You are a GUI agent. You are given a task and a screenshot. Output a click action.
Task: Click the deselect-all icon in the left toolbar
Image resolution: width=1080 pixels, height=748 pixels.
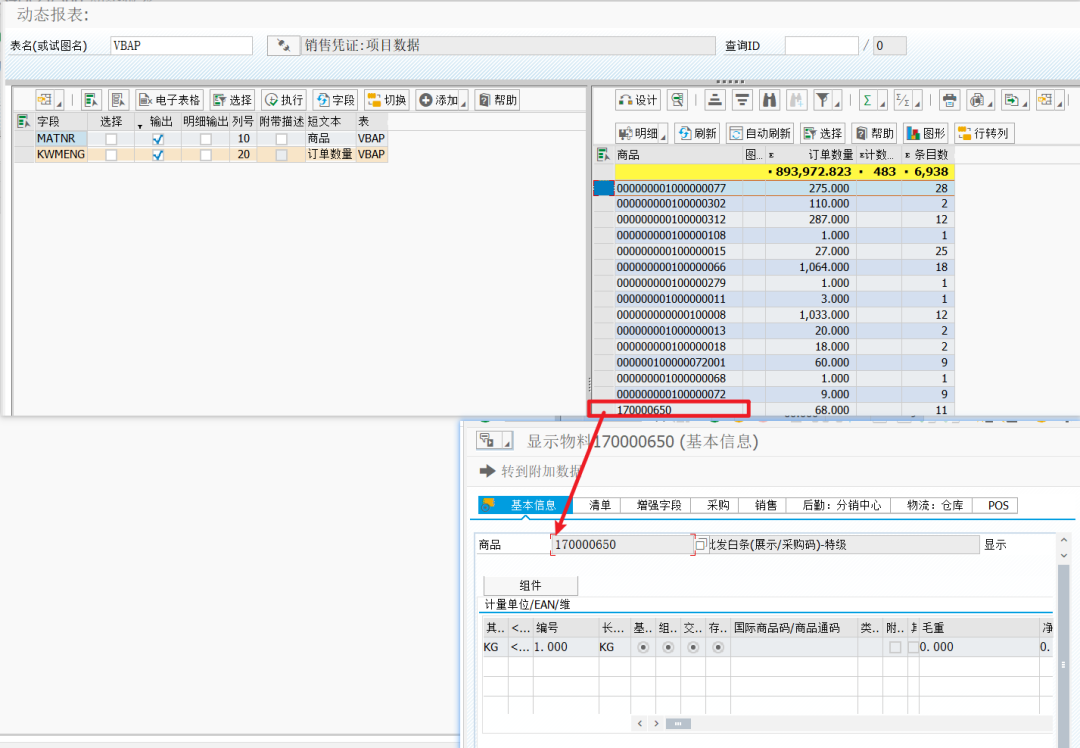tap(118, 100)
